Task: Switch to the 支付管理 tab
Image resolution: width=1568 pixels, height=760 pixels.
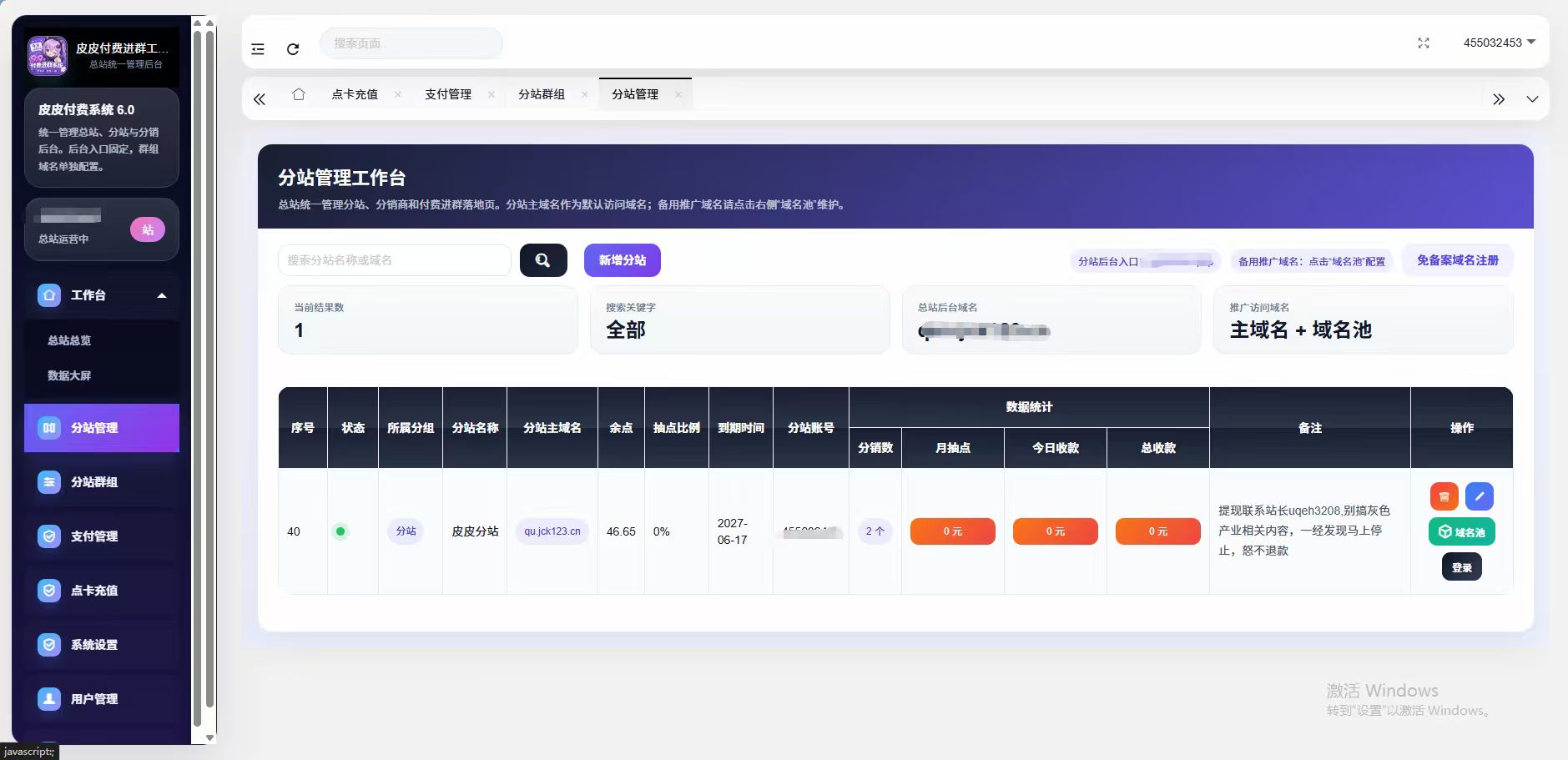Action: [448, 94]
